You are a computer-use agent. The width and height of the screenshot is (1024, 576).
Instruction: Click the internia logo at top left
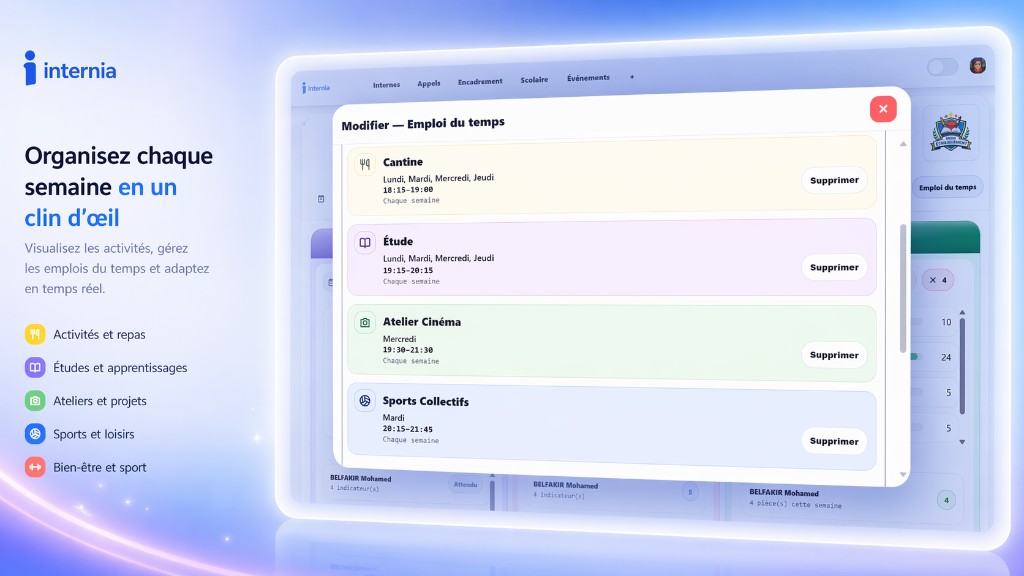click(x=70, y=69)
